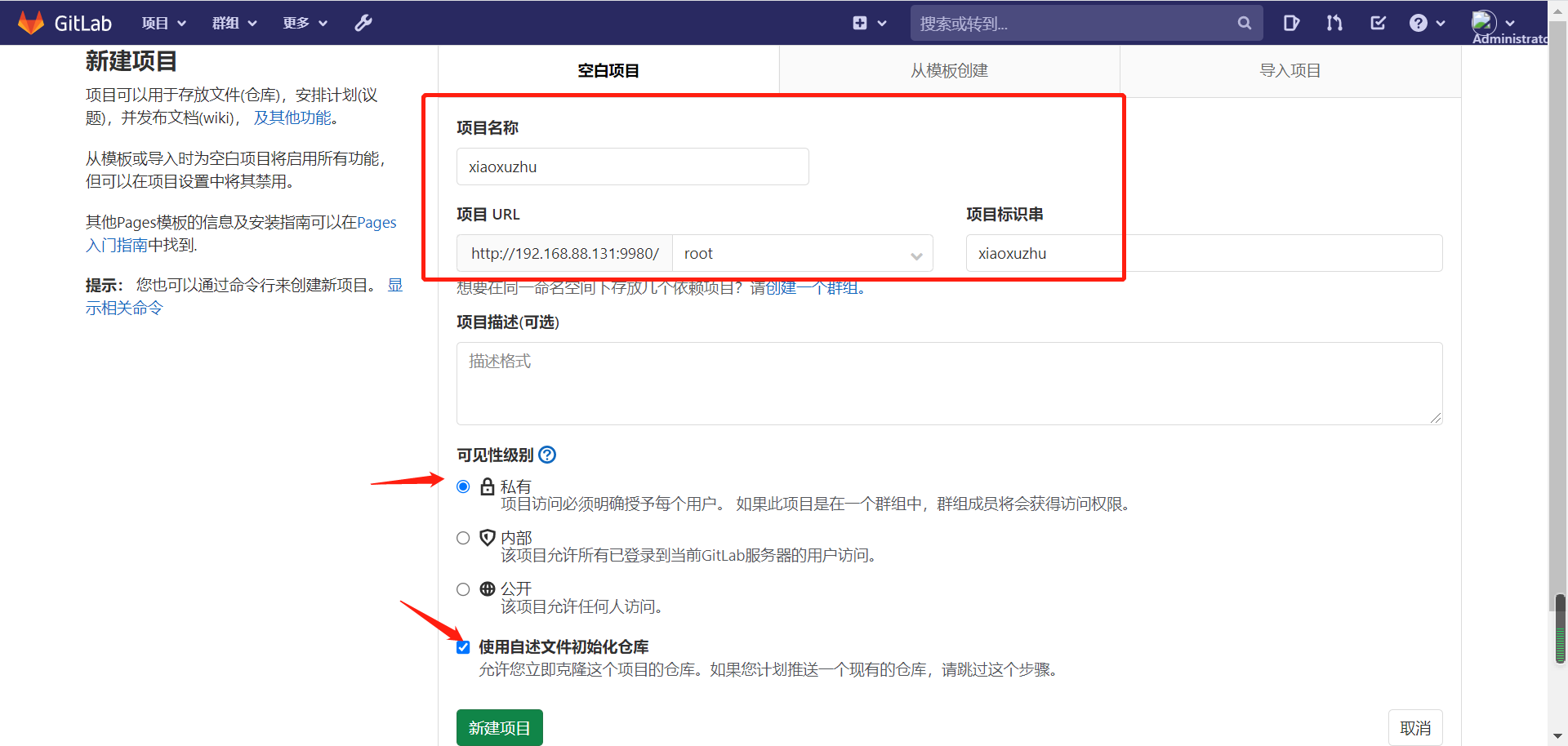Open the 及其他功能 link
1568x746 pixels.
click(x=292, y=118)
